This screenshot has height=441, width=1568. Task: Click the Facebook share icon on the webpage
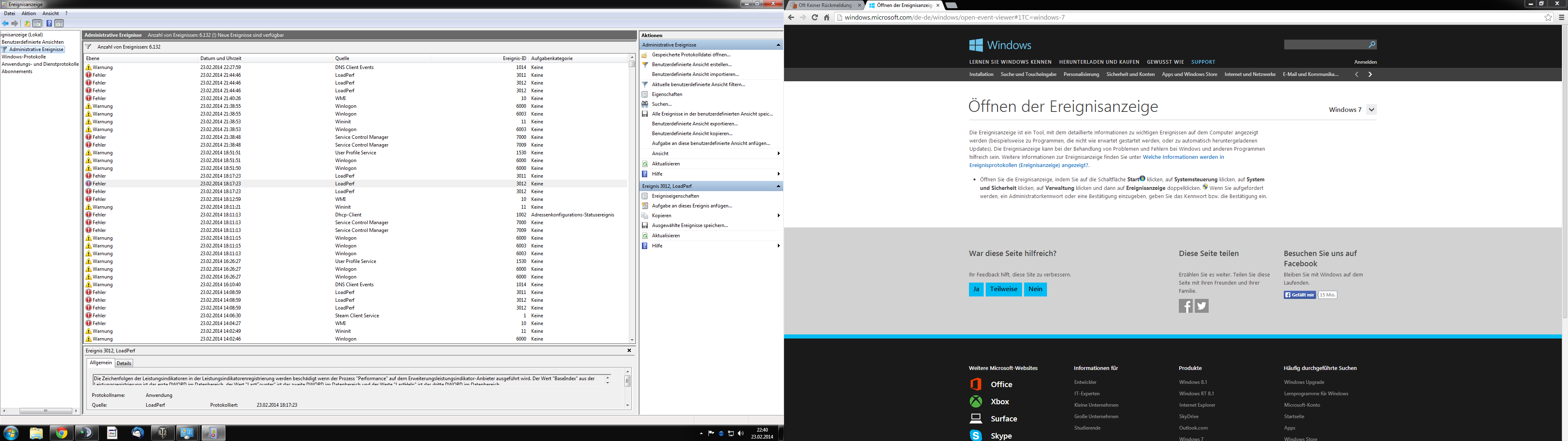1185,306
